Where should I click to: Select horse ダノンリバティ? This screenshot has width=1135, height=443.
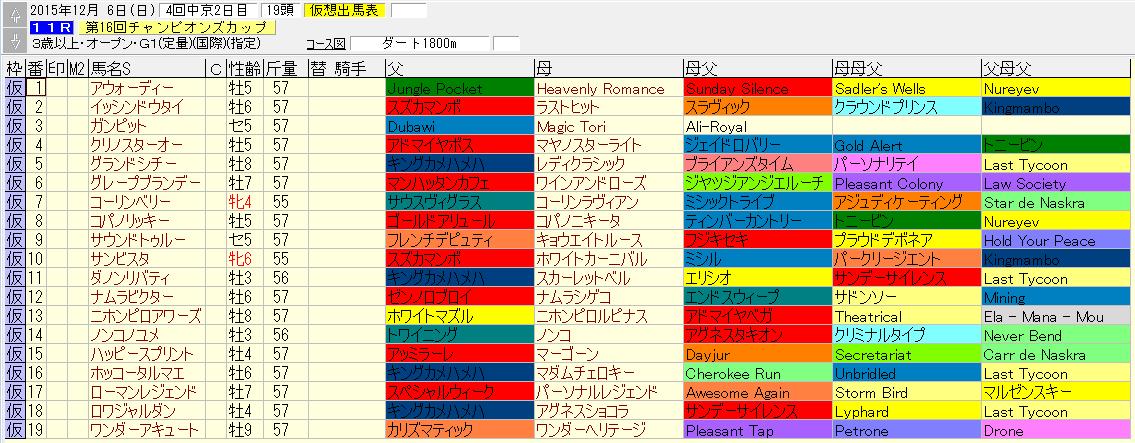tap(147, 278)
